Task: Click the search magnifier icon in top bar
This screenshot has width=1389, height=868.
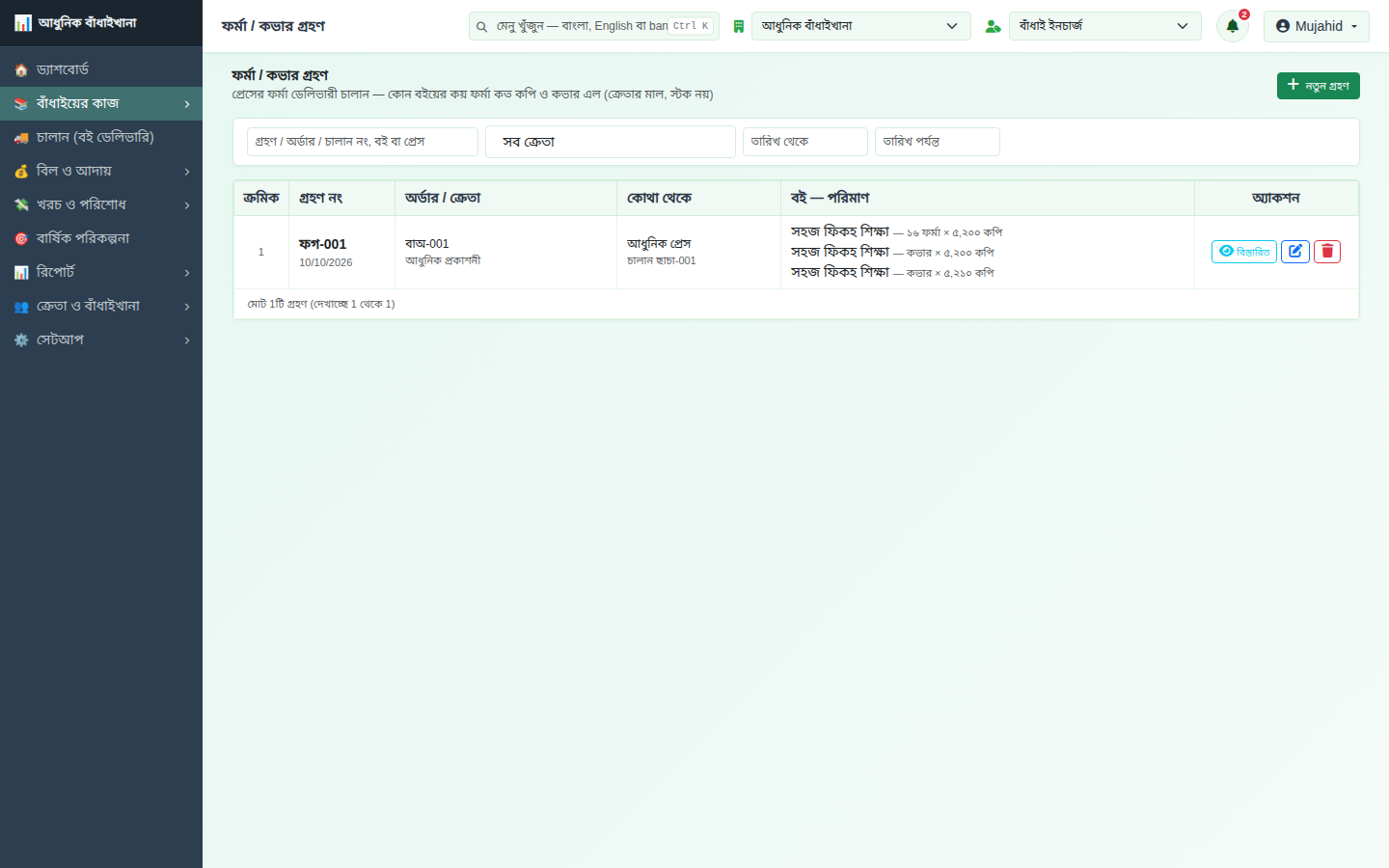Action: click(x=481, y=27)
